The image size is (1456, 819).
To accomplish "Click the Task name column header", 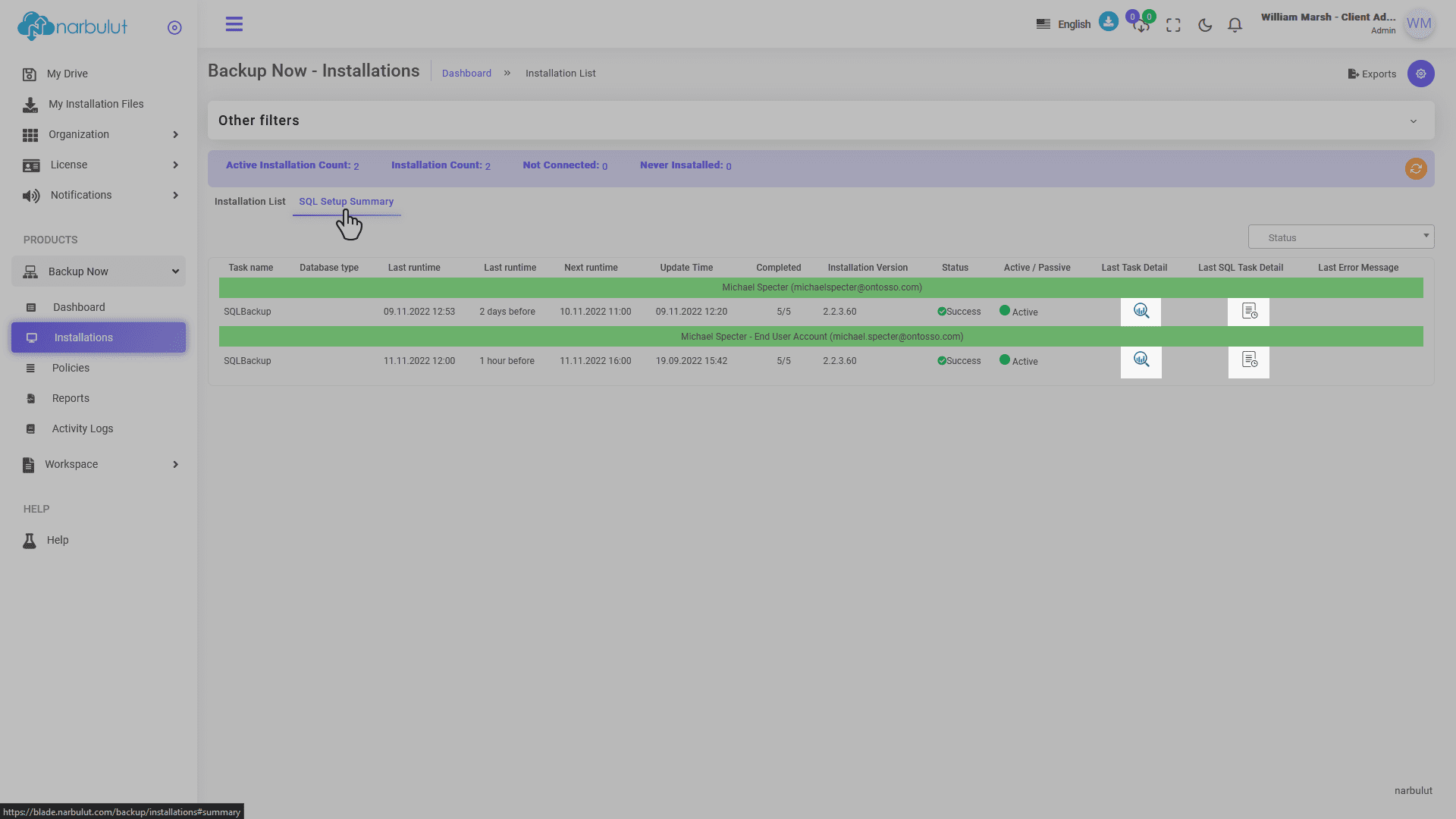I will click(x=250, y=268).
